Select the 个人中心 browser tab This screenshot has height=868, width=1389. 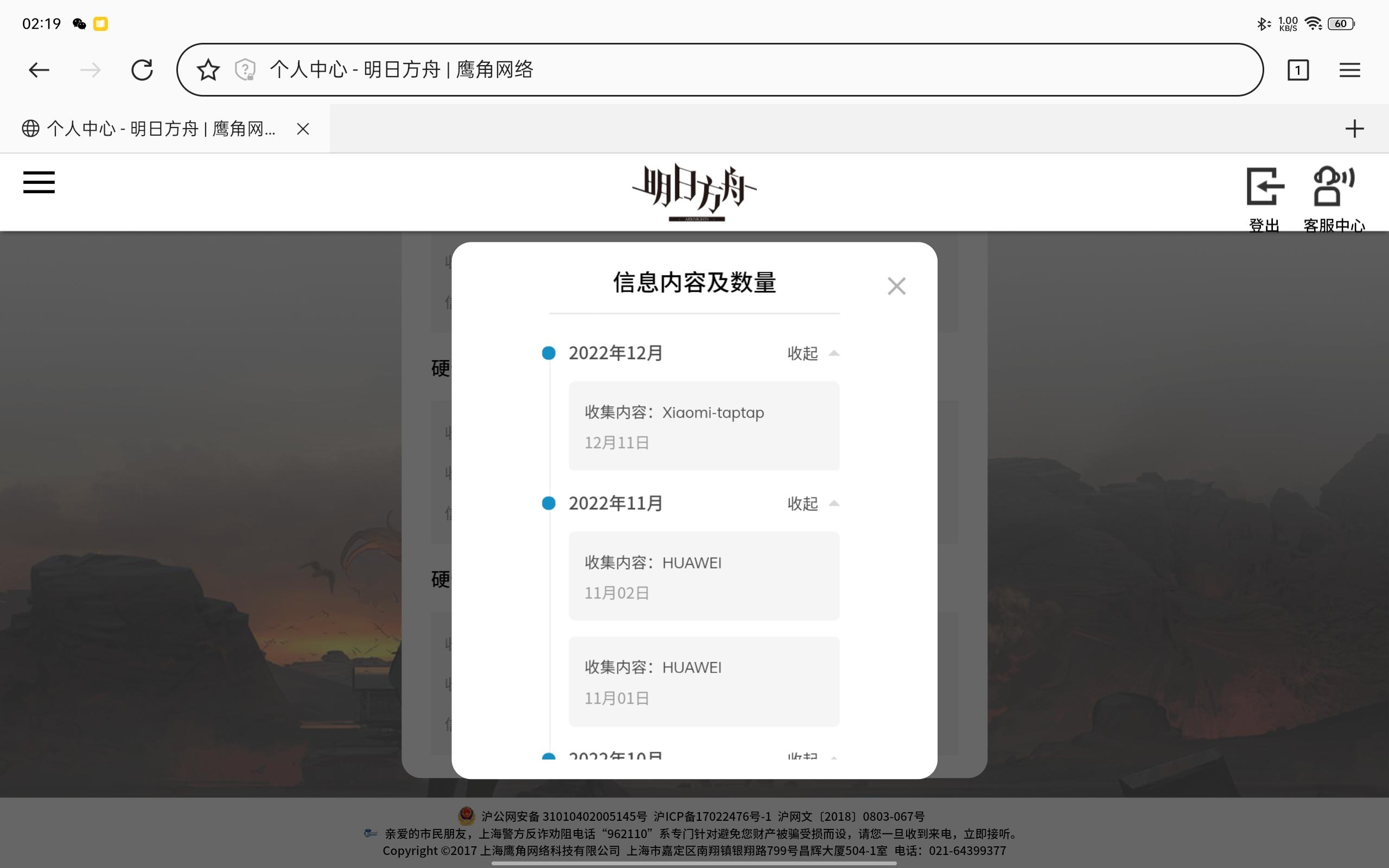[x=165, y=129]
